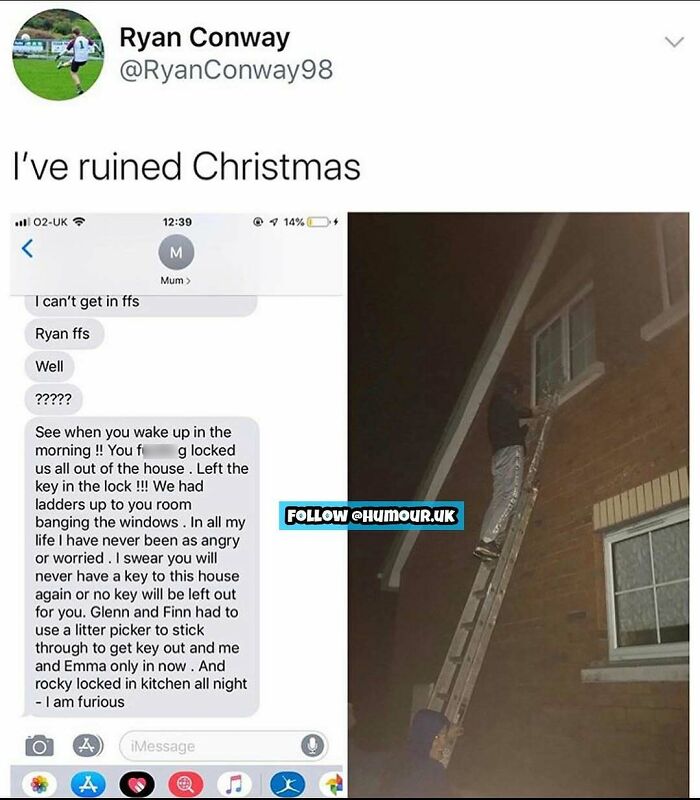Open the Mum contact avatar circle
700x800 pixels.
pyautogui.click(x=176, y=252)
